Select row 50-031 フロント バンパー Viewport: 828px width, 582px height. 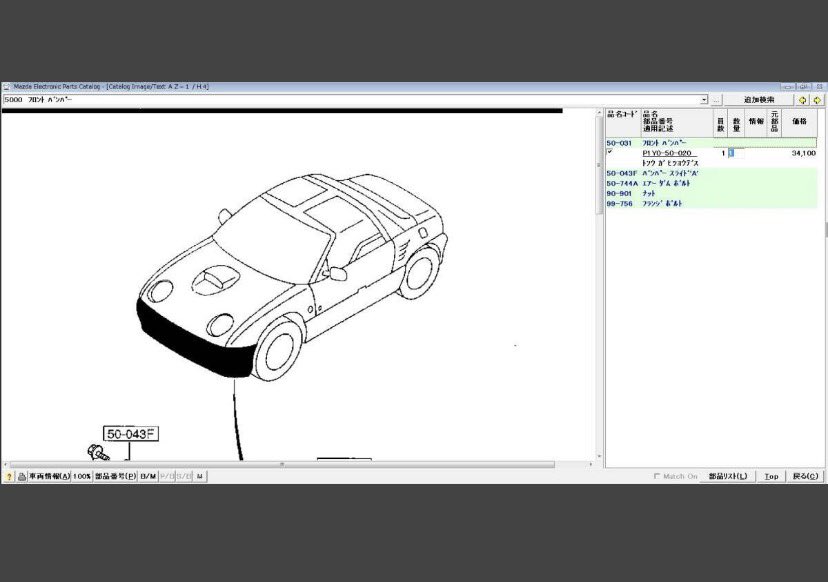click(711, 143)
